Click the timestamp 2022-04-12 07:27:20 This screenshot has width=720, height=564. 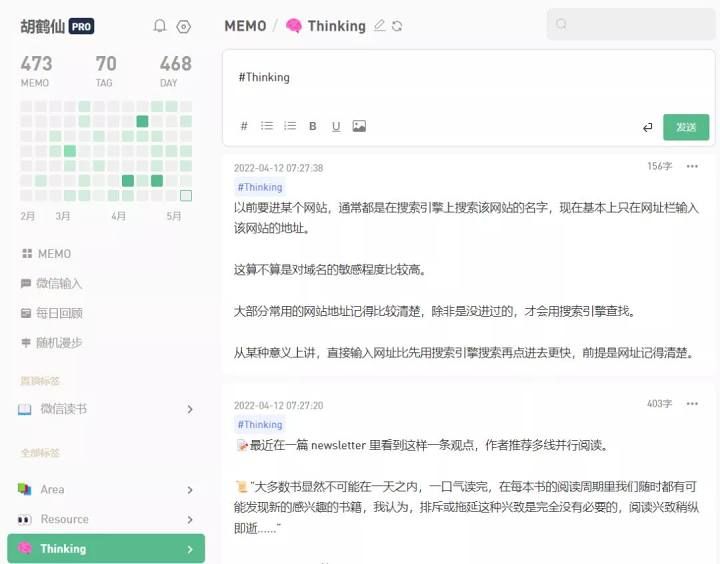point(278,406)
